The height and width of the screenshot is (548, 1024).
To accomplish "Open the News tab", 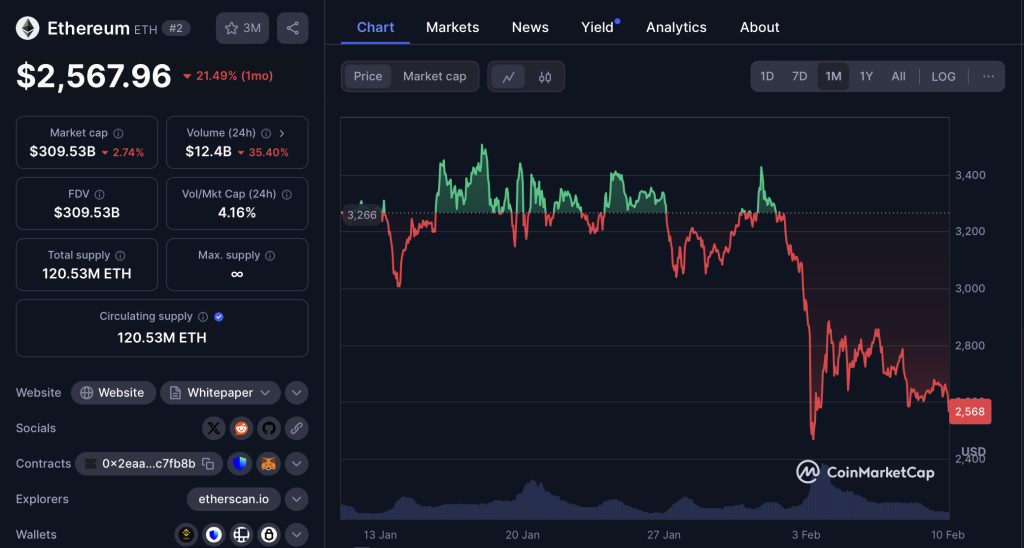I will [x=530, y=27].
